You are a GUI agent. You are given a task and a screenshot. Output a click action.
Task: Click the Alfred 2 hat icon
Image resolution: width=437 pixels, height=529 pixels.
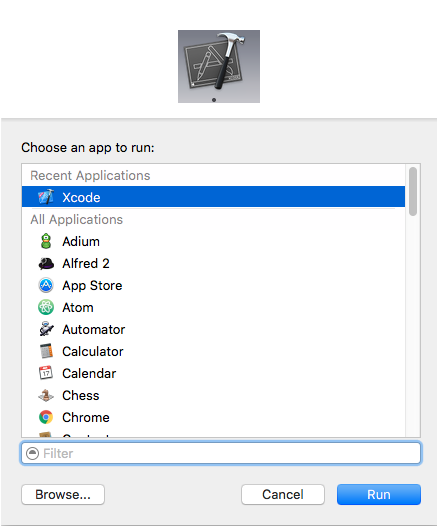pyautogui.click(x=46, y=263)
